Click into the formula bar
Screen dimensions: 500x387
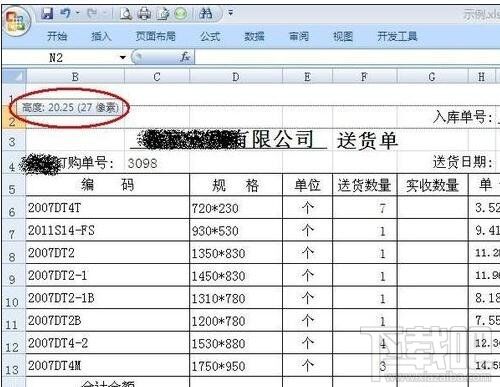pos(347,58)
